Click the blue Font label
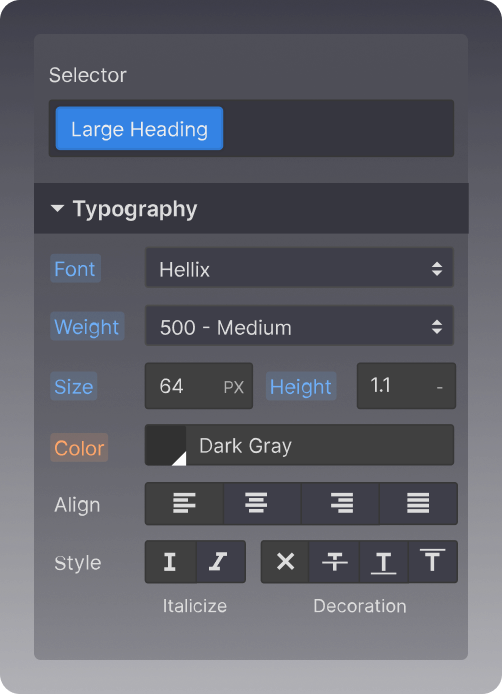Screen dimensions: 502x694 point(75,268)
